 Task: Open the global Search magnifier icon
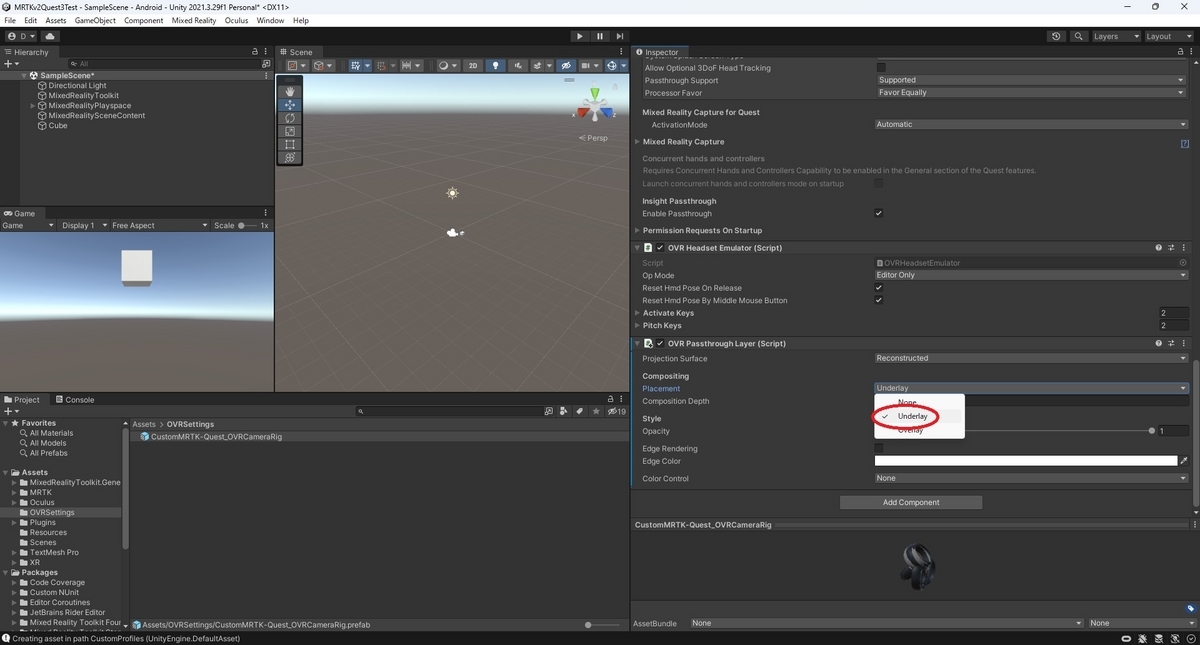click(1079, 36)
